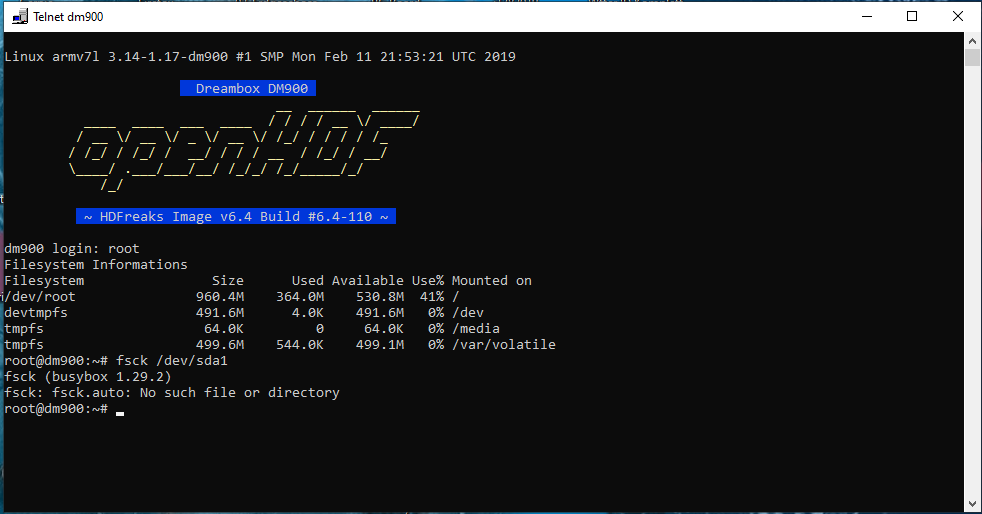Click the '/dev/root' filesystem entry
The height and width of the screenshot is (514, 982).
click(x=40, y=297)
